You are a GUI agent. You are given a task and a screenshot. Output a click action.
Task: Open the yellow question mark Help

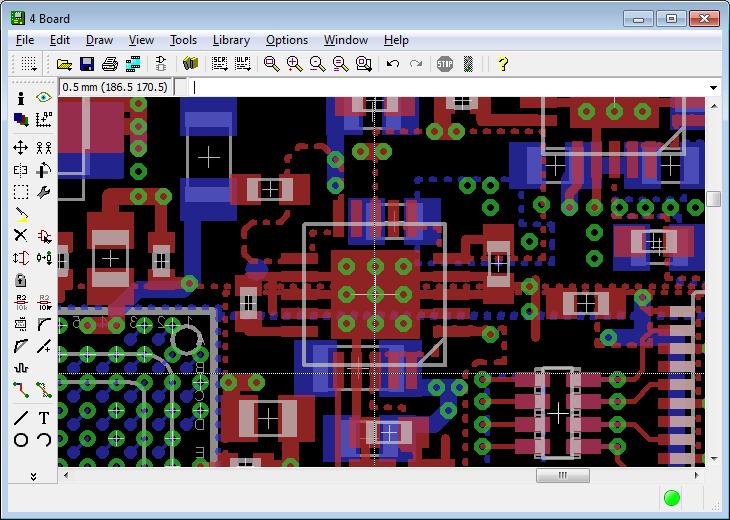click(503, 63)
